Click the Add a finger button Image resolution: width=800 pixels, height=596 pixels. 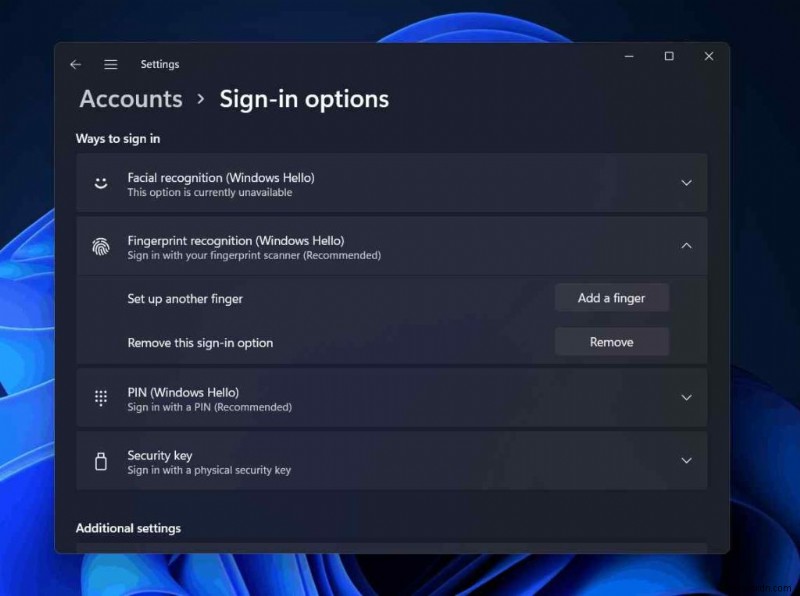coord(612,297)
